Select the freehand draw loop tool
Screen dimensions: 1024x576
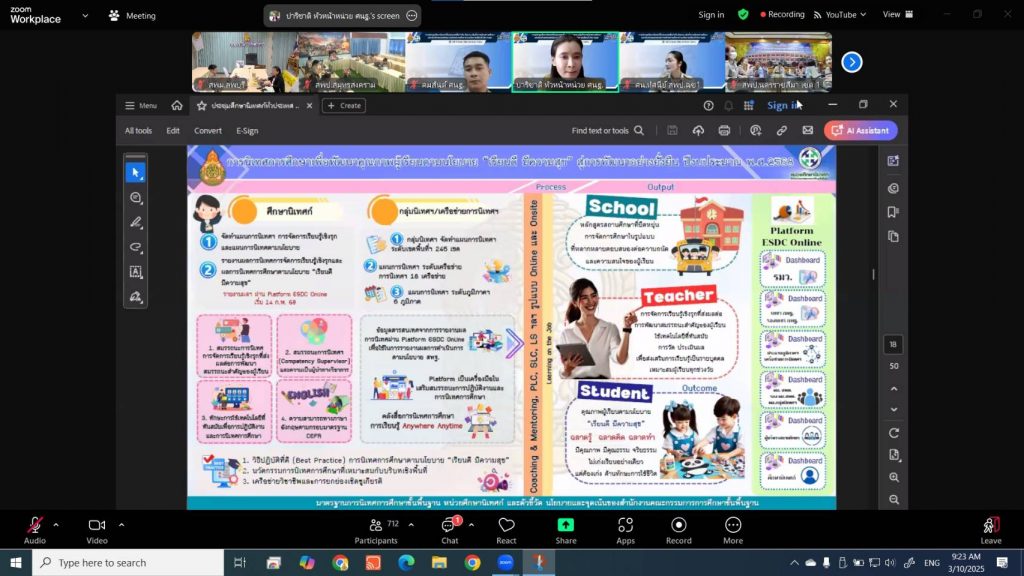135,247
